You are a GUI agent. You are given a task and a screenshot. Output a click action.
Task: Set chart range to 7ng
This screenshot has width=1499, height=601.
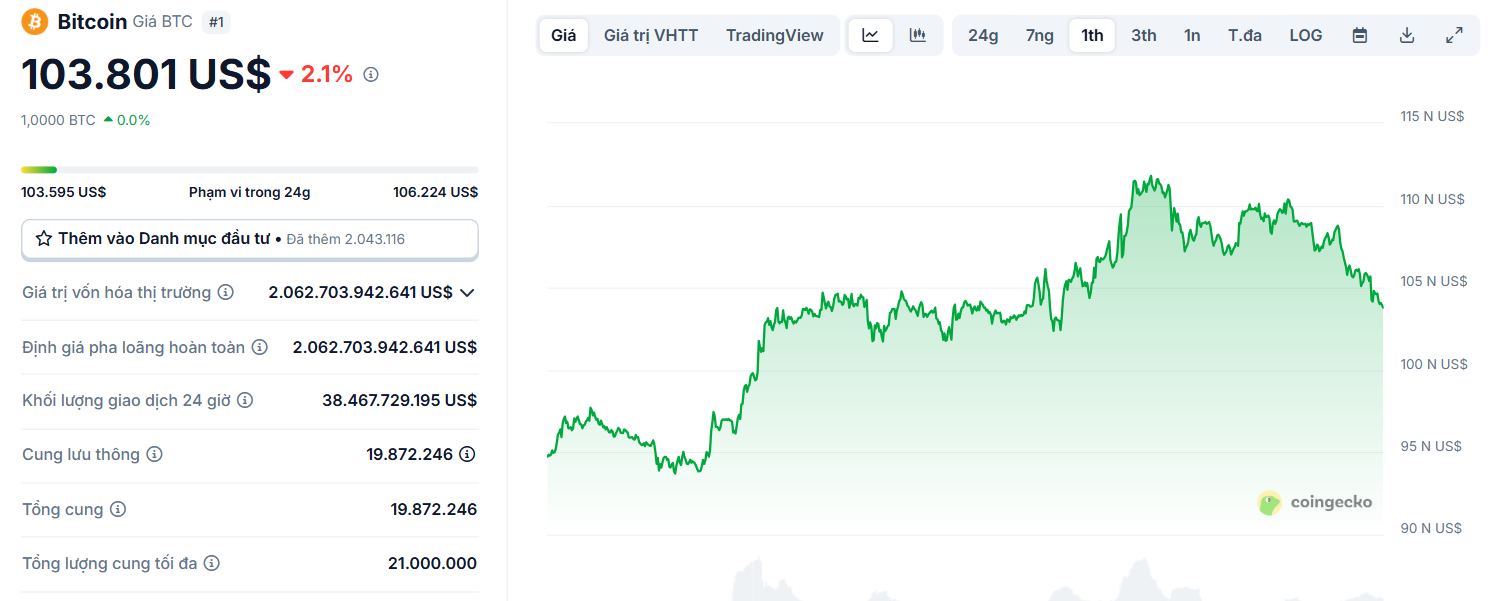click(x=1040, y=36)
